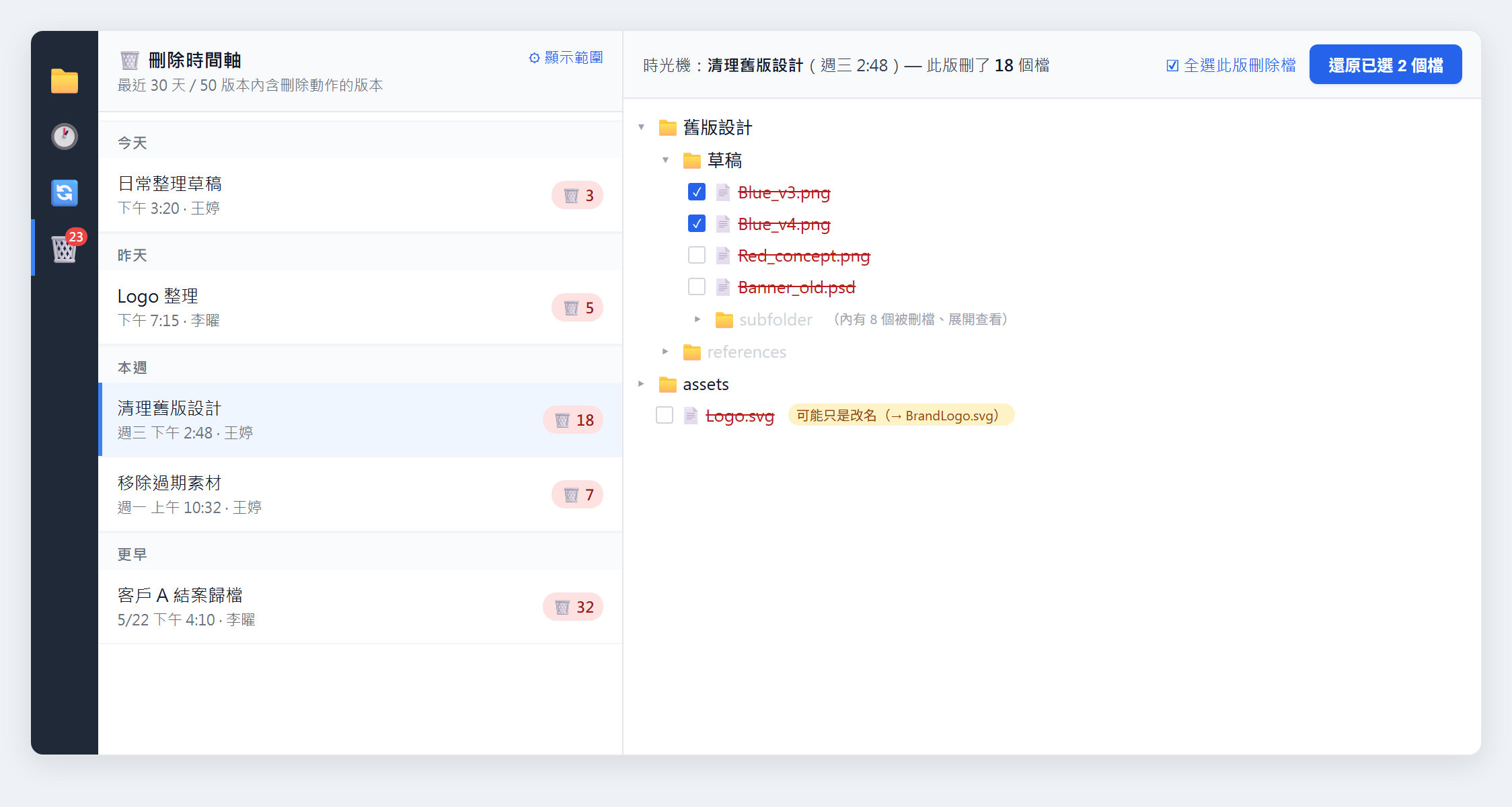Click trash icon beside 刪除時間軸 title

pos(130,61)
